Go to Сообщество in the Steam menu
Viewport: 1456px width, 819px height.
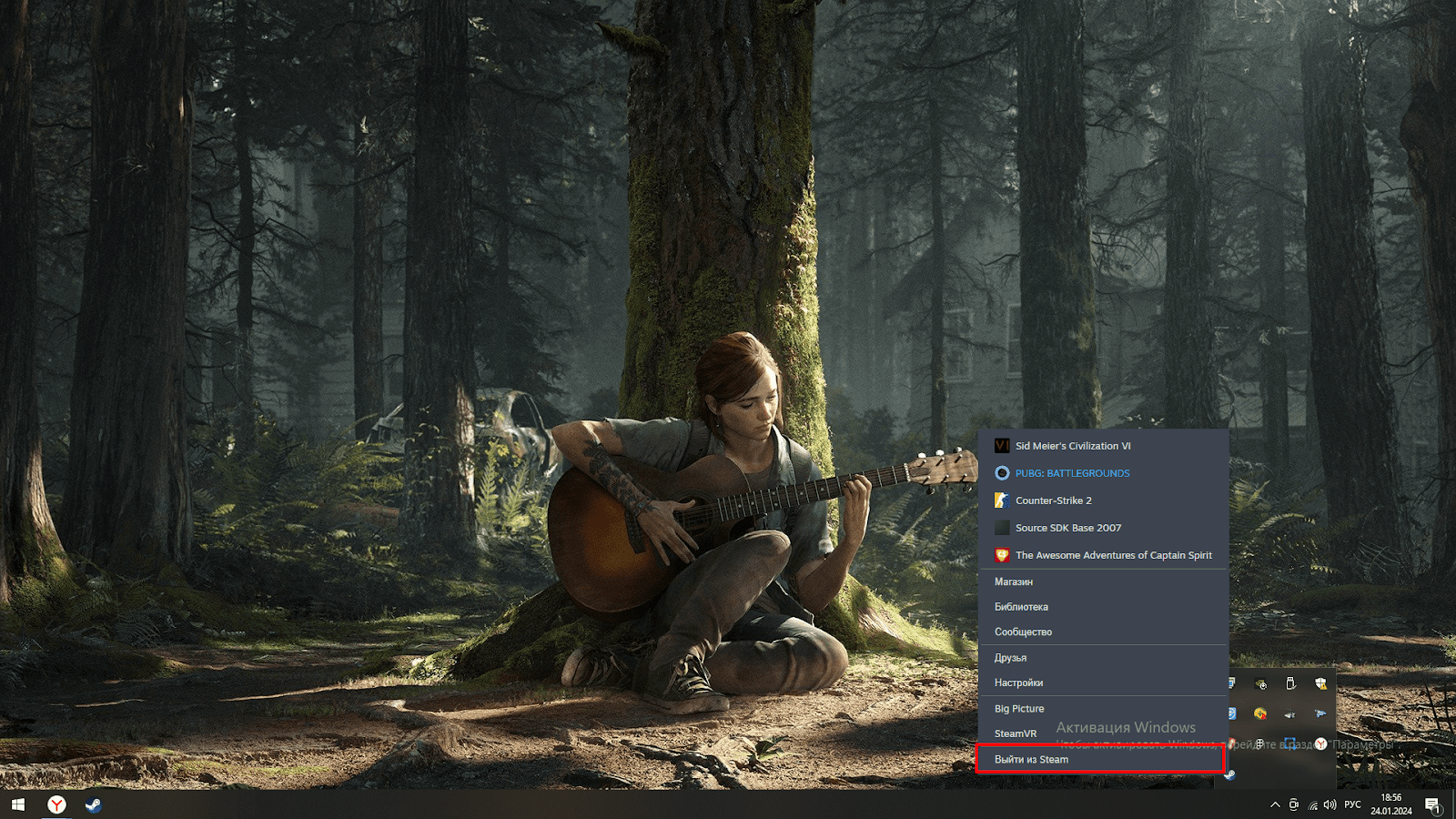1103,632
